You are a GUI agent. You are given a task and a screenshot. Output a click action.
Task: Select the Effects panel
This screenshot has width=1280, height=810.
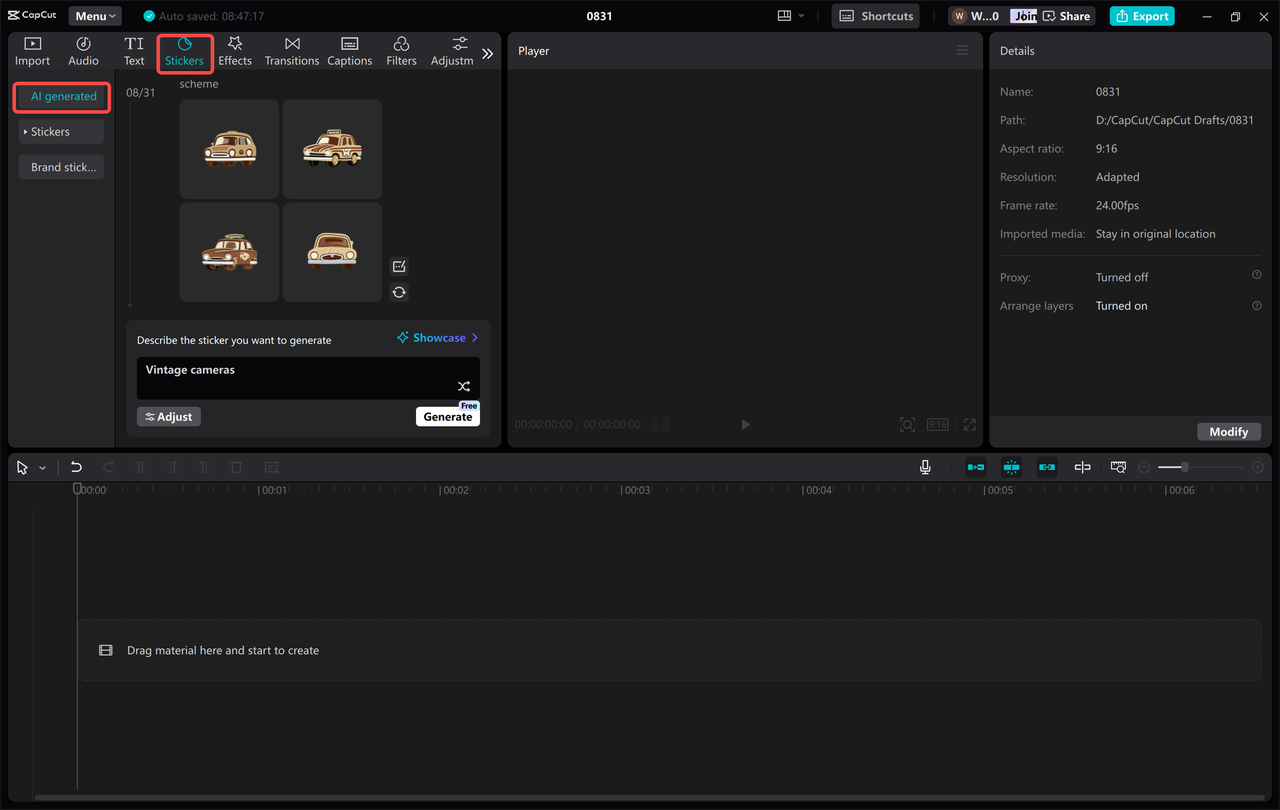point(235,51)
